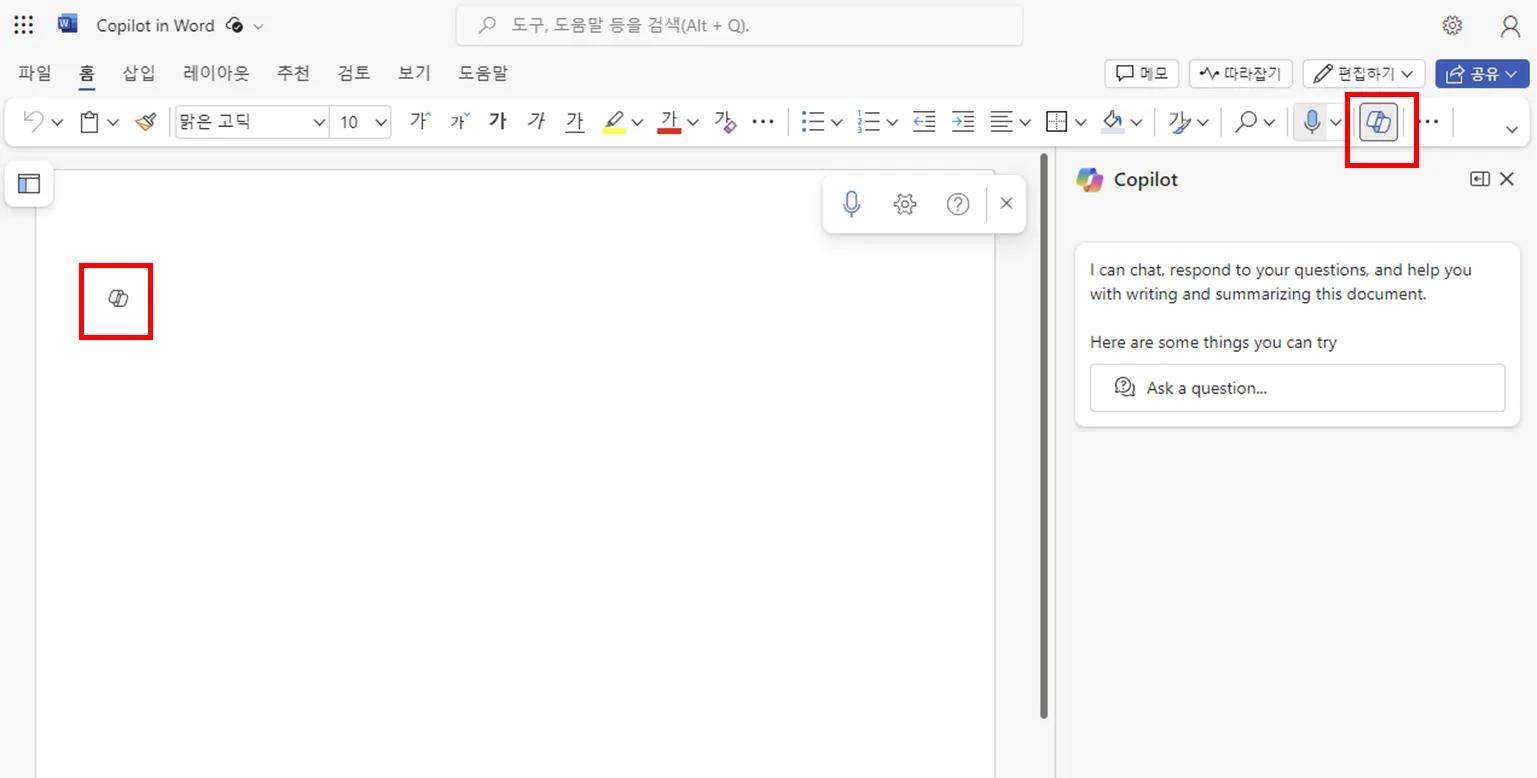Decrease the paragraph indent
Viewport: 1537px width, 778px height.
pos(925,122)
